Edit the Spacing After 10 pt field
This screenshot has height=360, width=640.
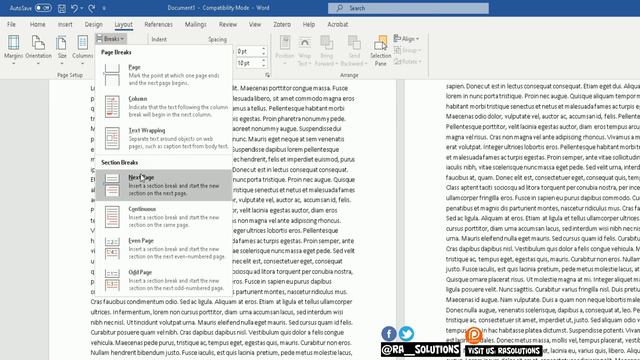[x=248, y=63]
